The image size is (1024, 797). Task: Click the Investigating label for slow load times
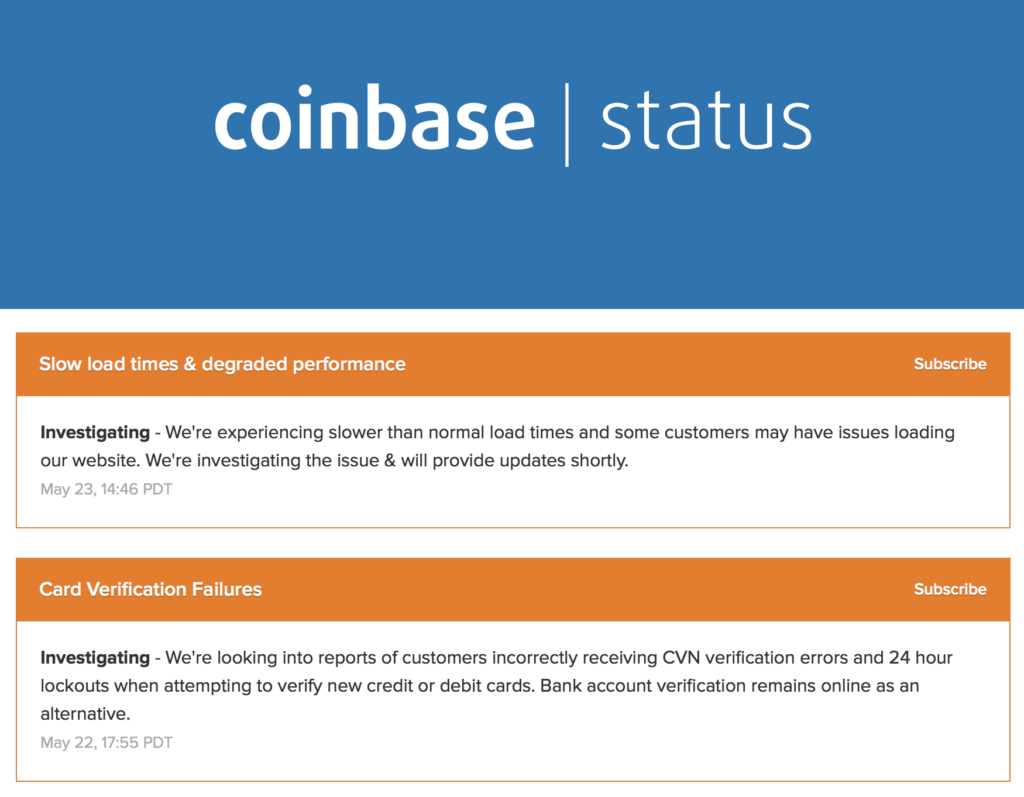click(x=94, y=432)
